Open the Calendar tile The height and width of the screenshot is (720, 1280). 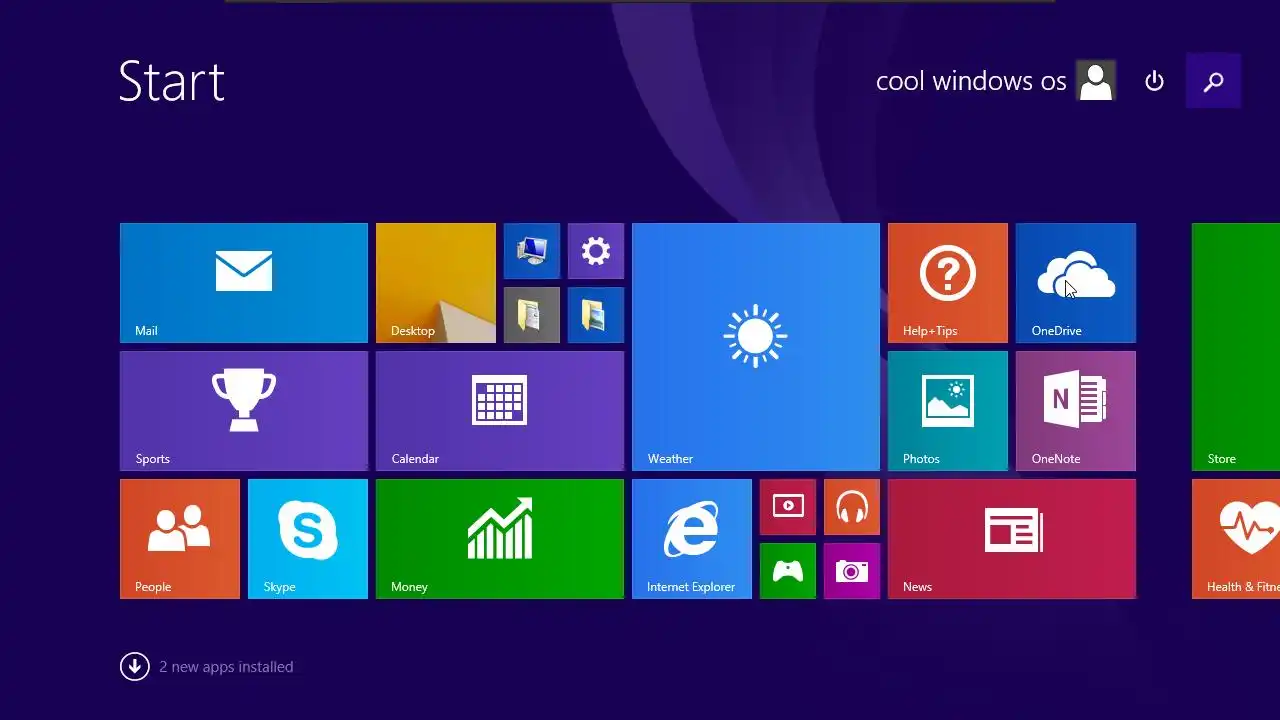point(500,411)
